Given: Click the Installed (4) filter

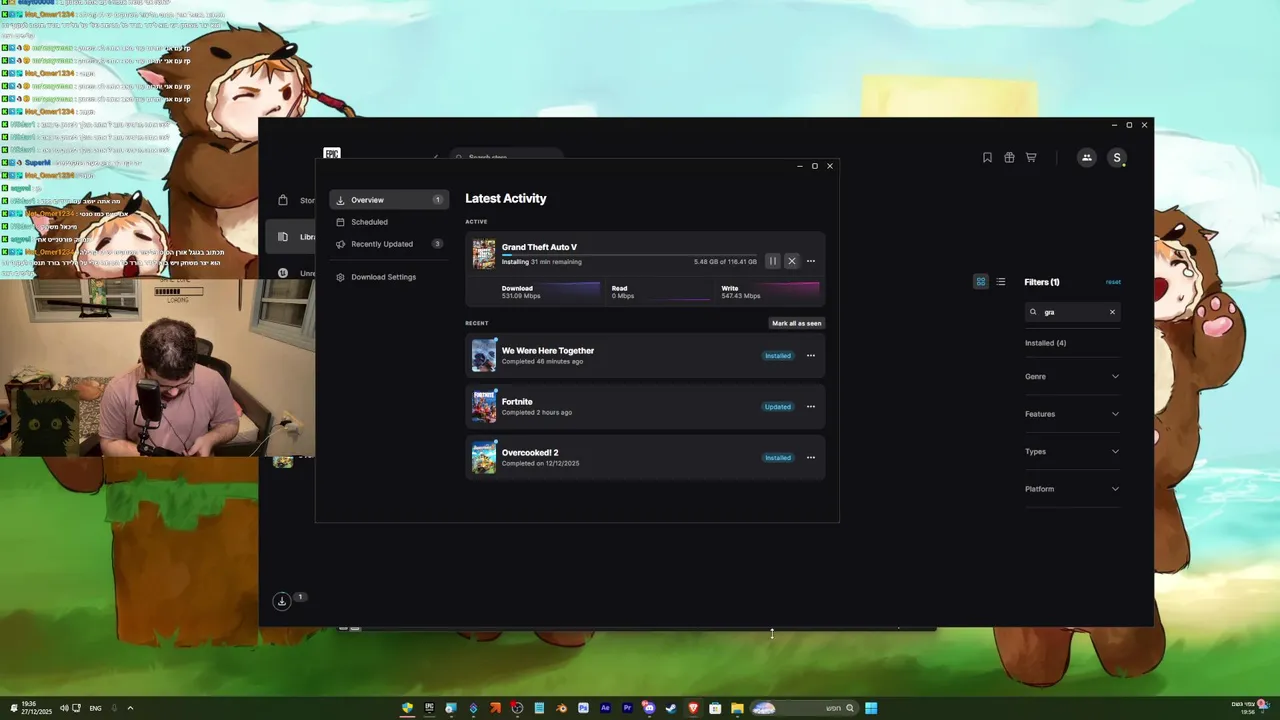Looking at the screenshot, I should [x=1045, y=343].
